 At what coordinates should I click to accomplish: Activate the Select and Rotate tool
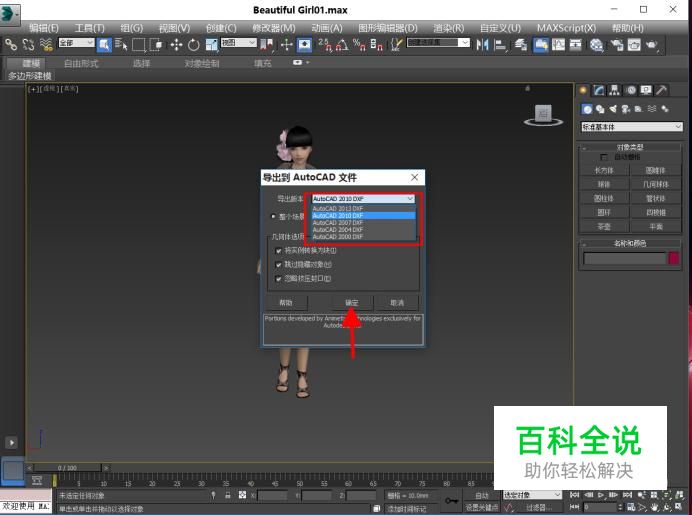tap(194, 45)
